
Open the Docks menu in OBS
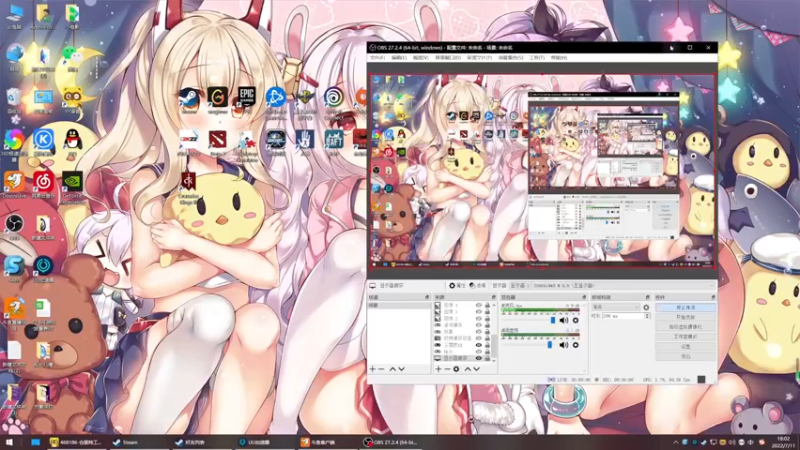[x=449, y=58]
